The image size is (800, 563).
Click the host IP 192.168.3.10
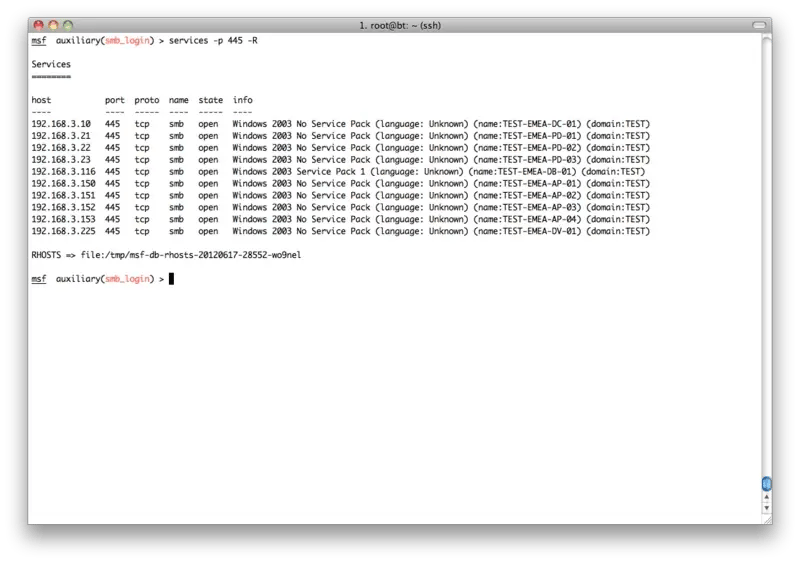click(62, 123)
